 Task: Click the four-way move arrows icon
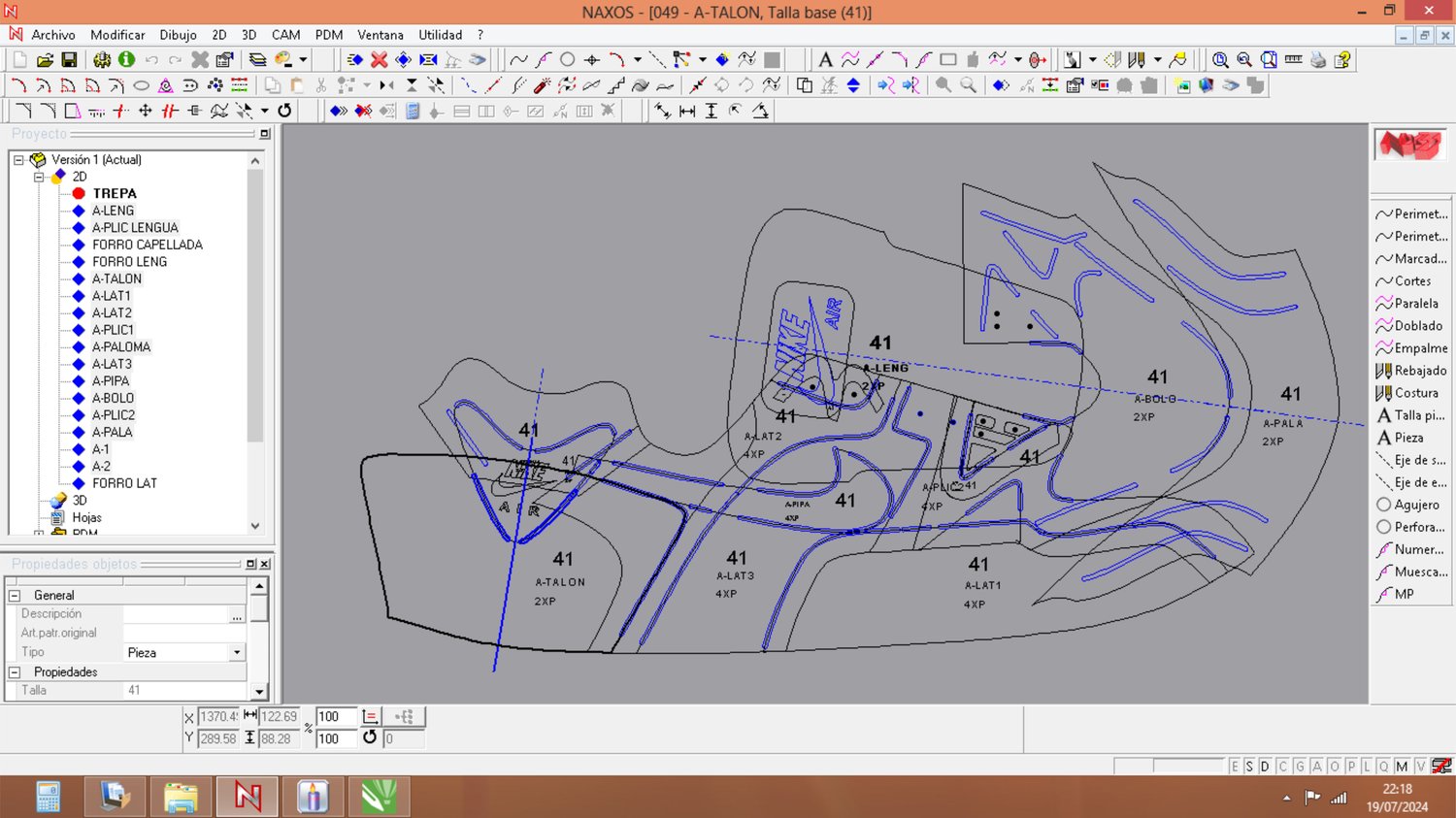click(146, 111)
